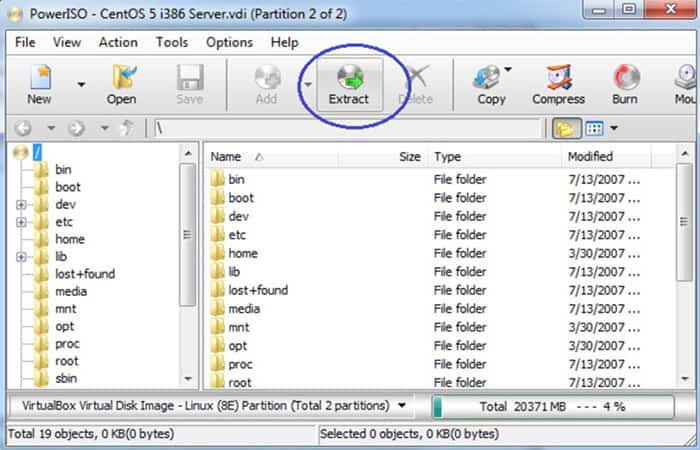Click the Back navigation arrow
700x450 pixels.
tap(23, 129)
